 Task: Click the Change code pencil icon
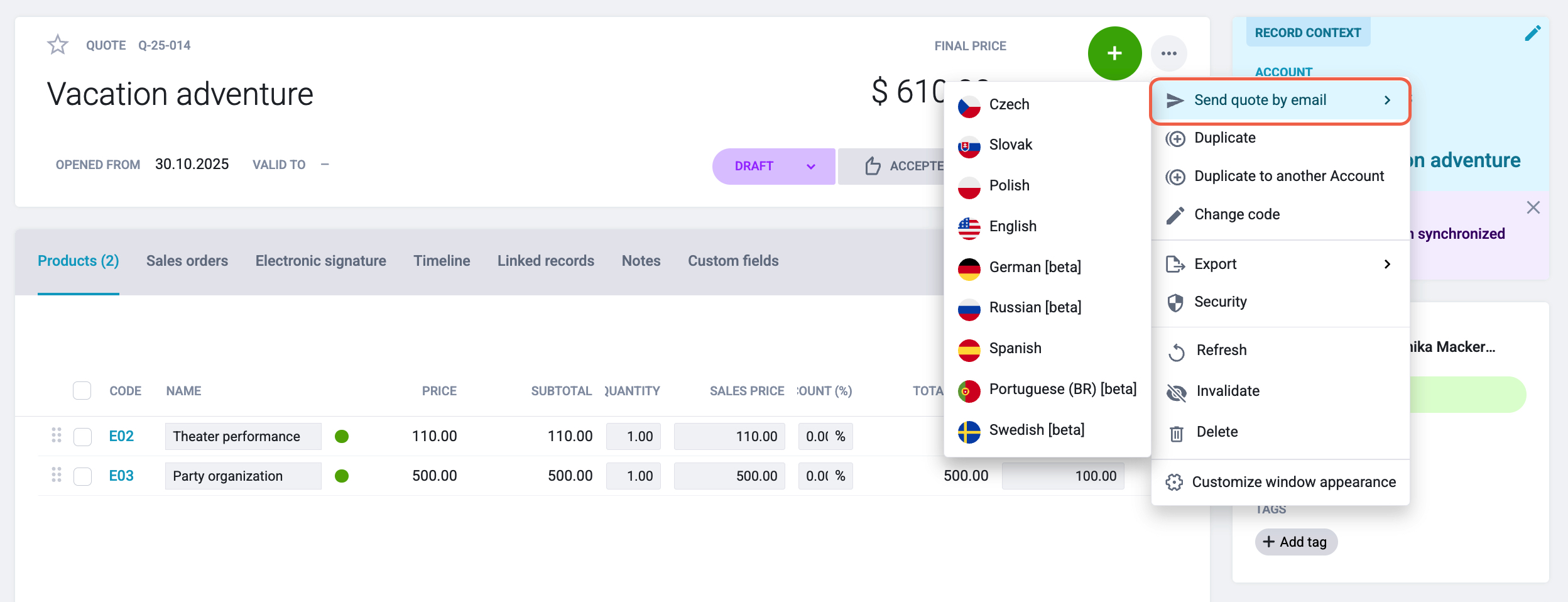pyautogui.click(x=1175, y=215)
